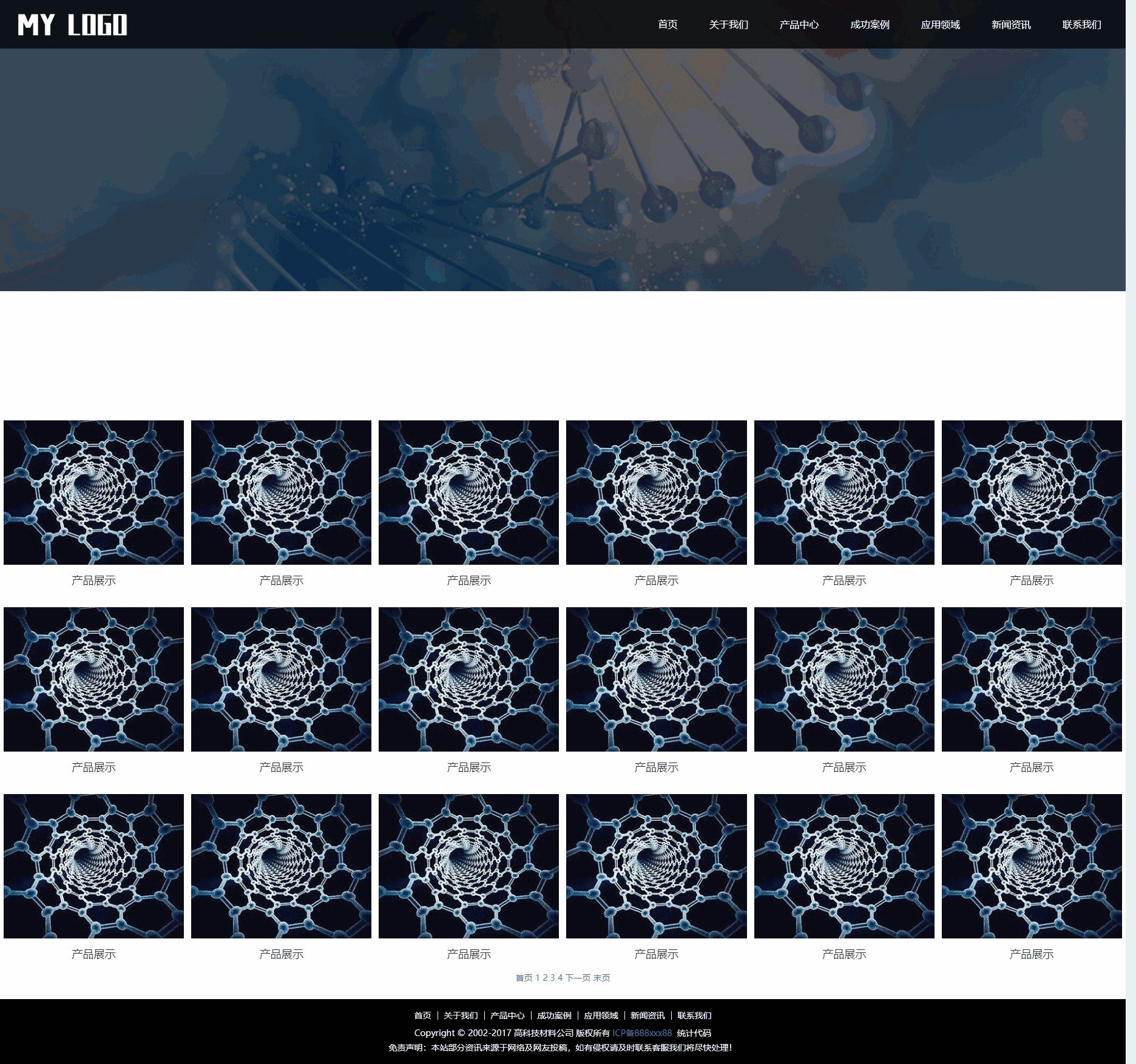This screenshot has width=1136, height=1064.
Task: Open 成功案例 from the header navigation
Action: 869,25
